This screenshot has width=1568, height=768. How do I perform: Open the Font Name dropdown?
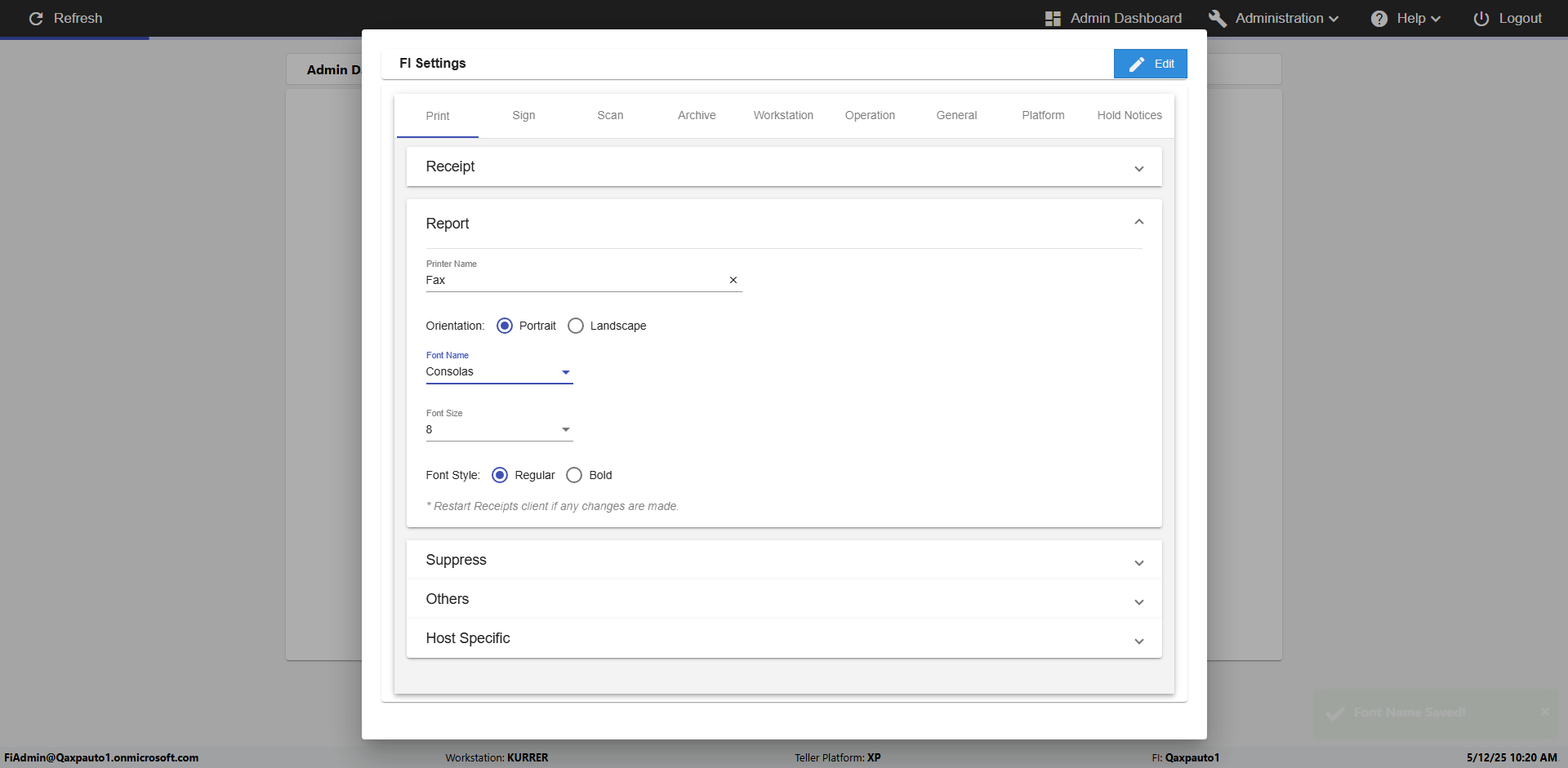[x=499, y=372]
